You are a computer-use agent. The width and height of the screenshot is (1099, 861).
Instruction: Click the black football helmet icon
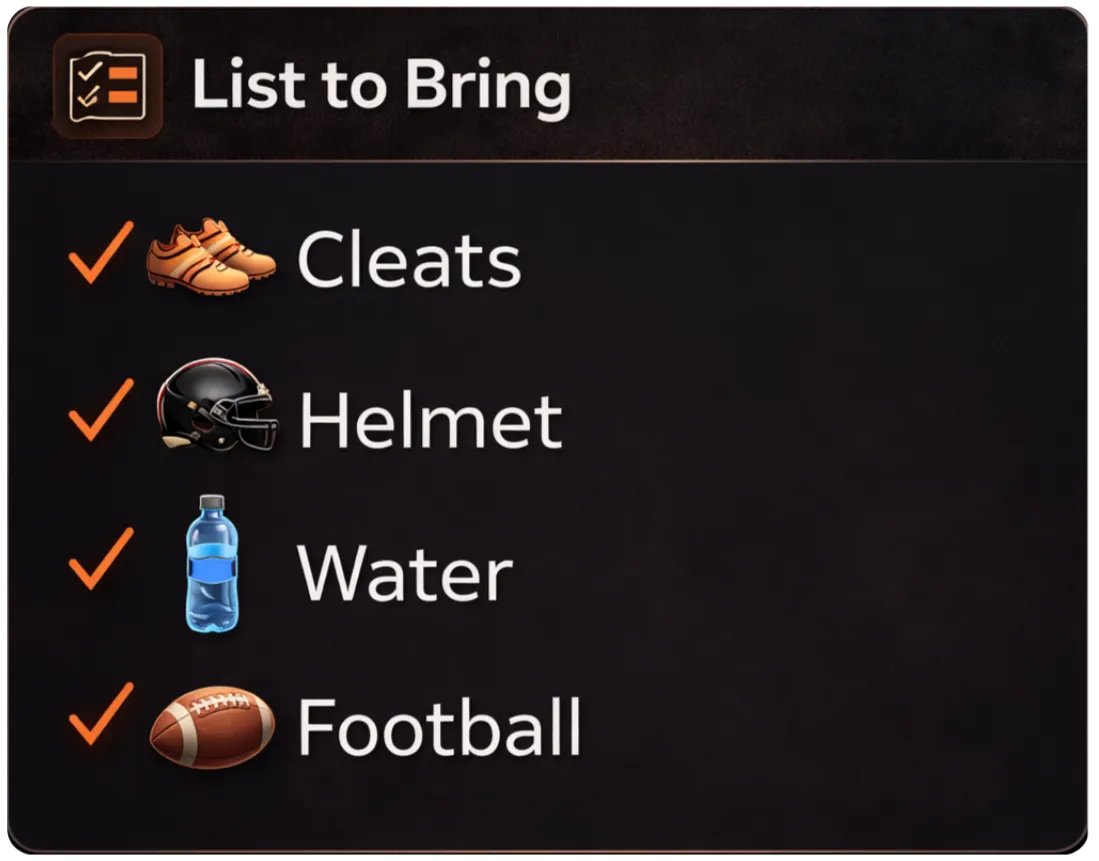[x=217, y=405]
